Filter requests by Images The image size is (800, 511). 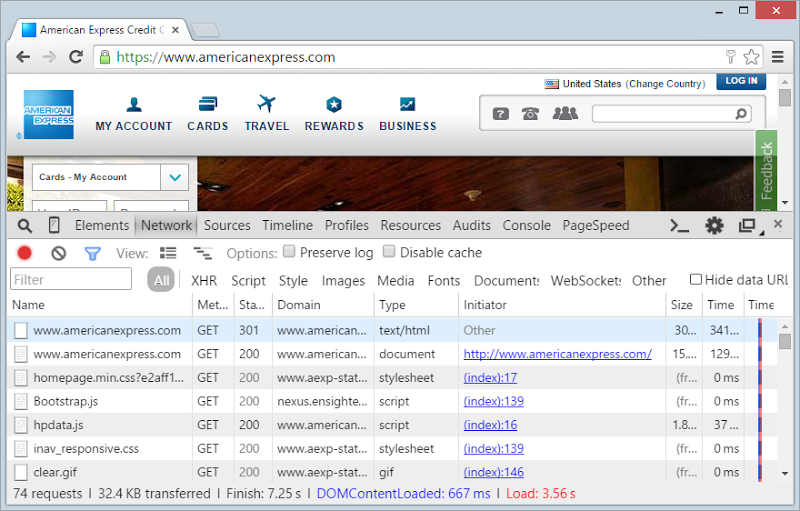tap(343, 280)
